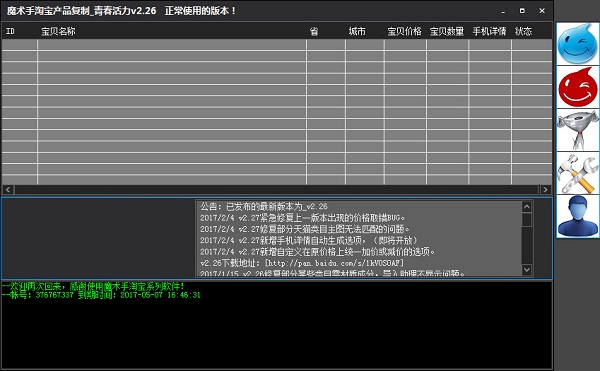Viewport: 600px width, 371px height.
Task: Click the 状态 column header
Action: click(523, 31)
